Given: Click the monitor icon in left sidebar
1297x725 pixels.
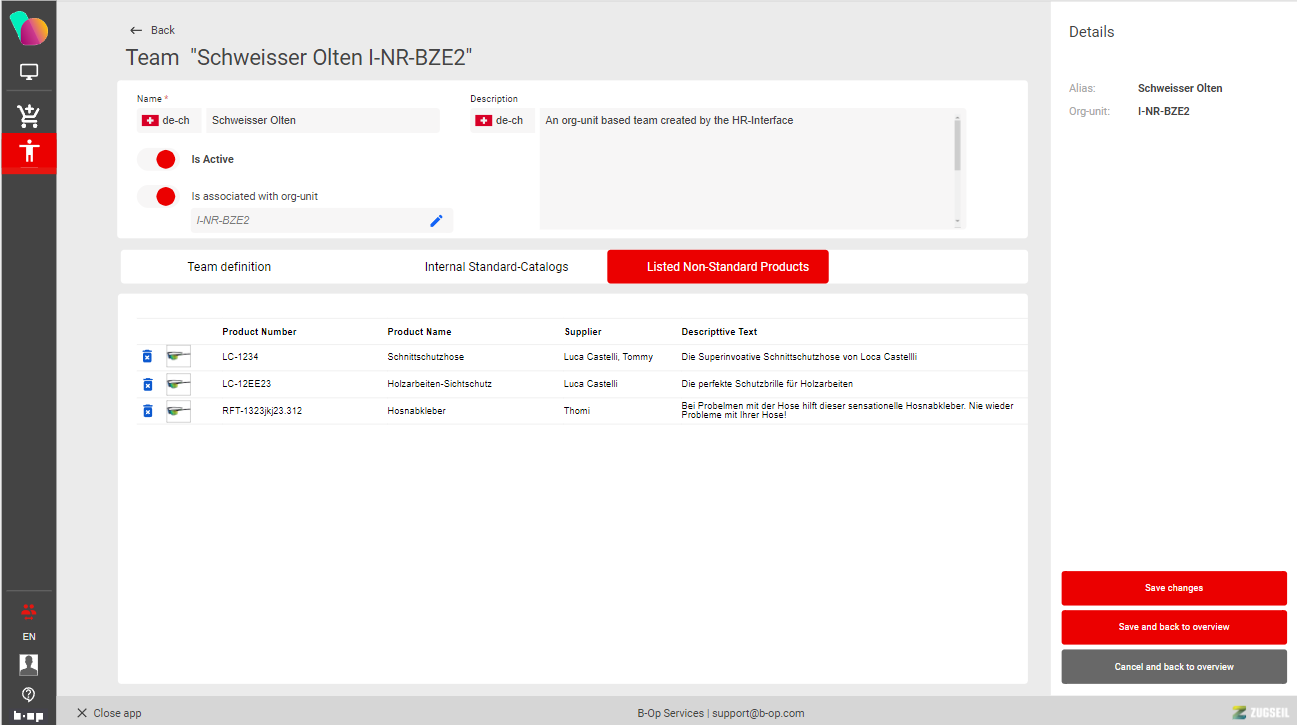Looking at the screenshot, I should point(29,72).
